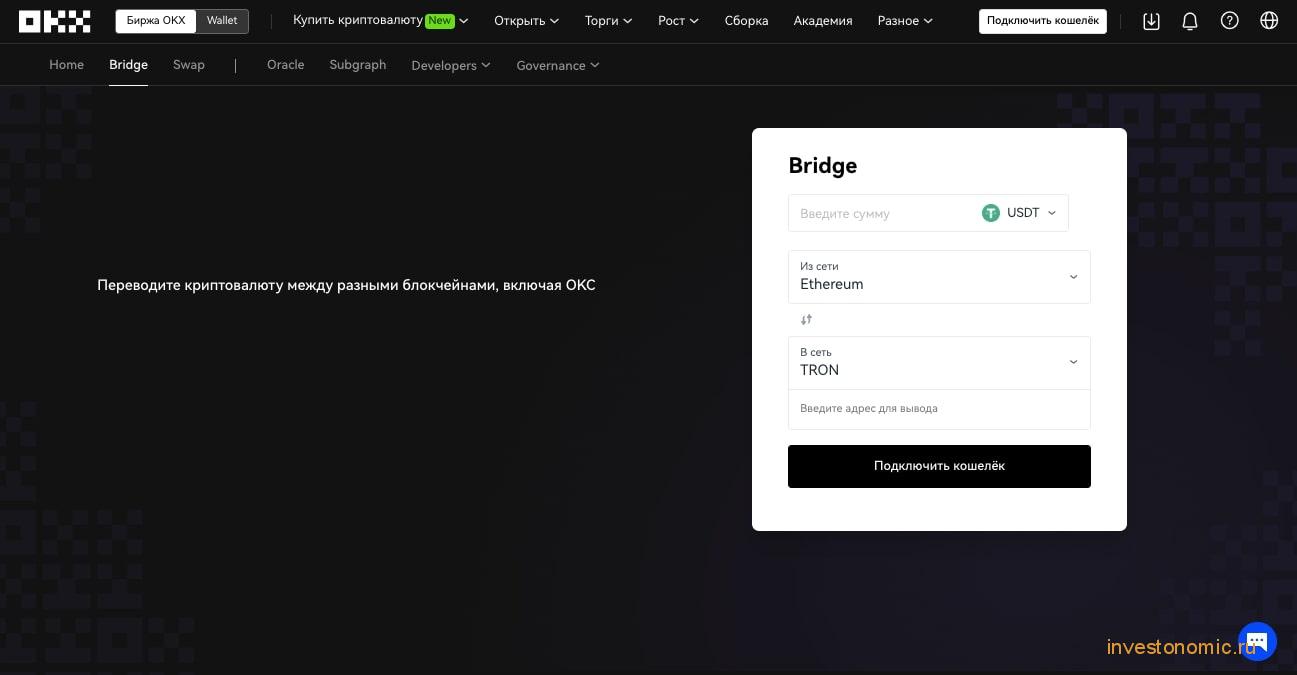The height and width of the screenshot is (675, 1297).
Task: Open the Governance dropdown
Action: [x=558, y=65]
